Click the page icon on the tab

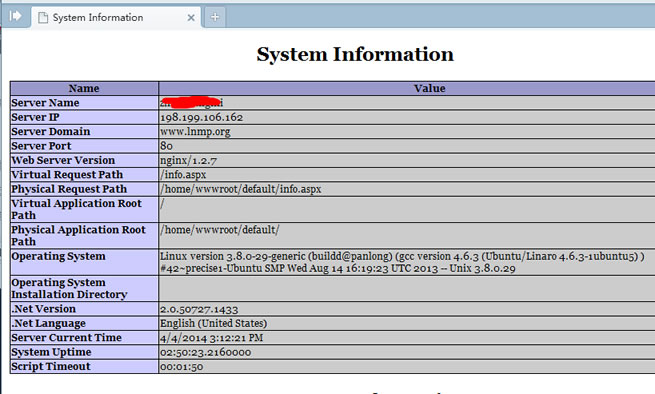[43, 18]
